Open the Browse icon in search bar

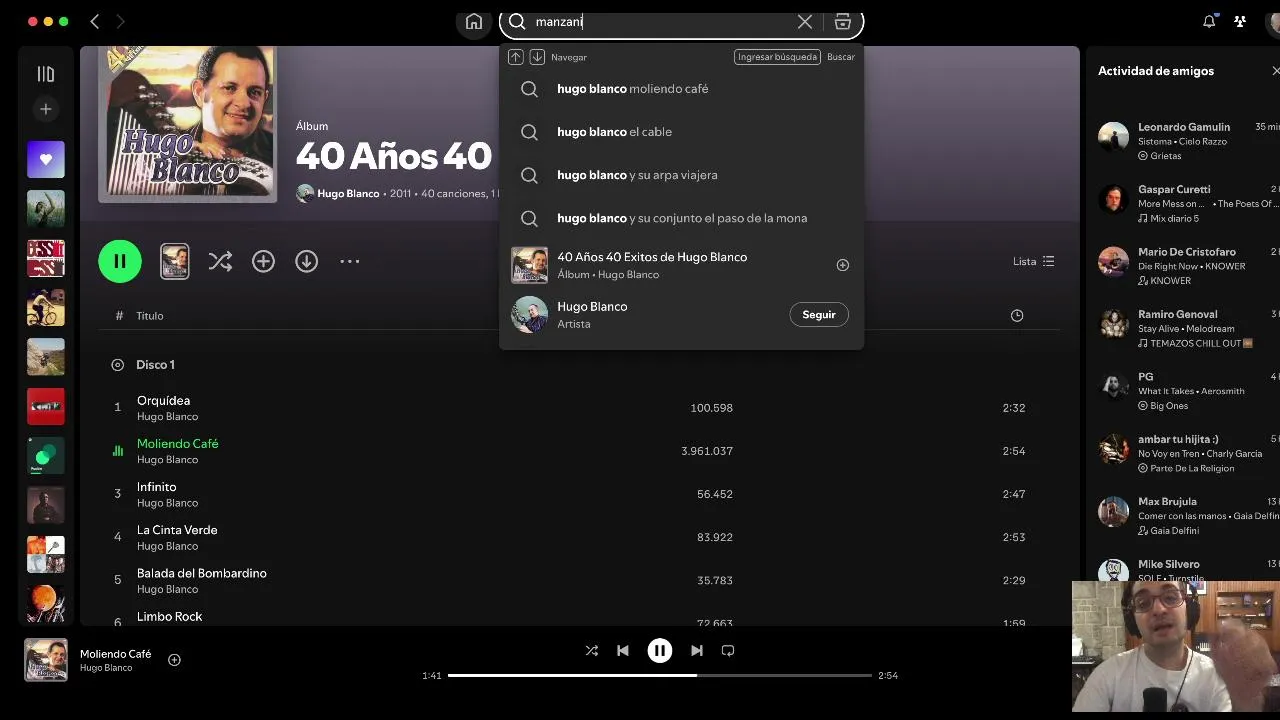pos(843,21)
